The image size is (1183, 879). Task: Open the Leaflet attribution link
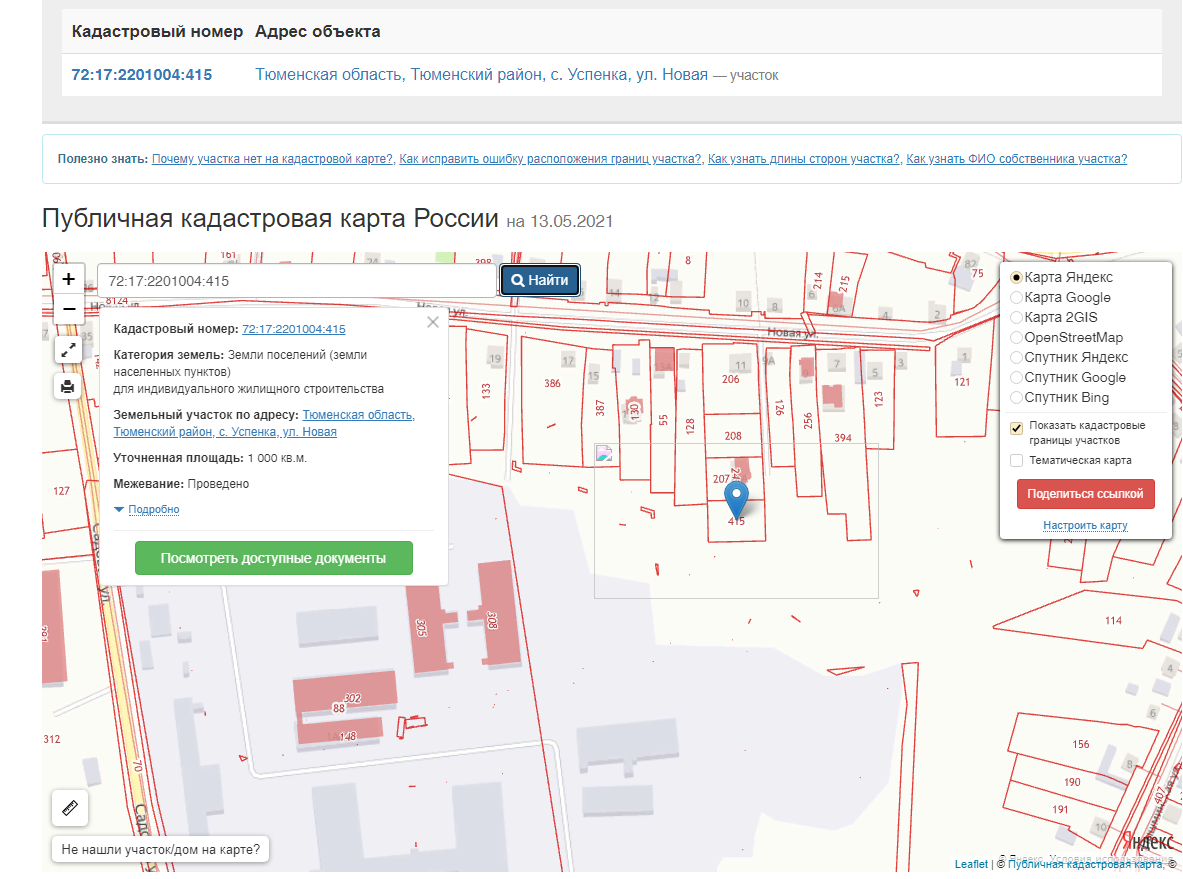click(x=971, y=864)
